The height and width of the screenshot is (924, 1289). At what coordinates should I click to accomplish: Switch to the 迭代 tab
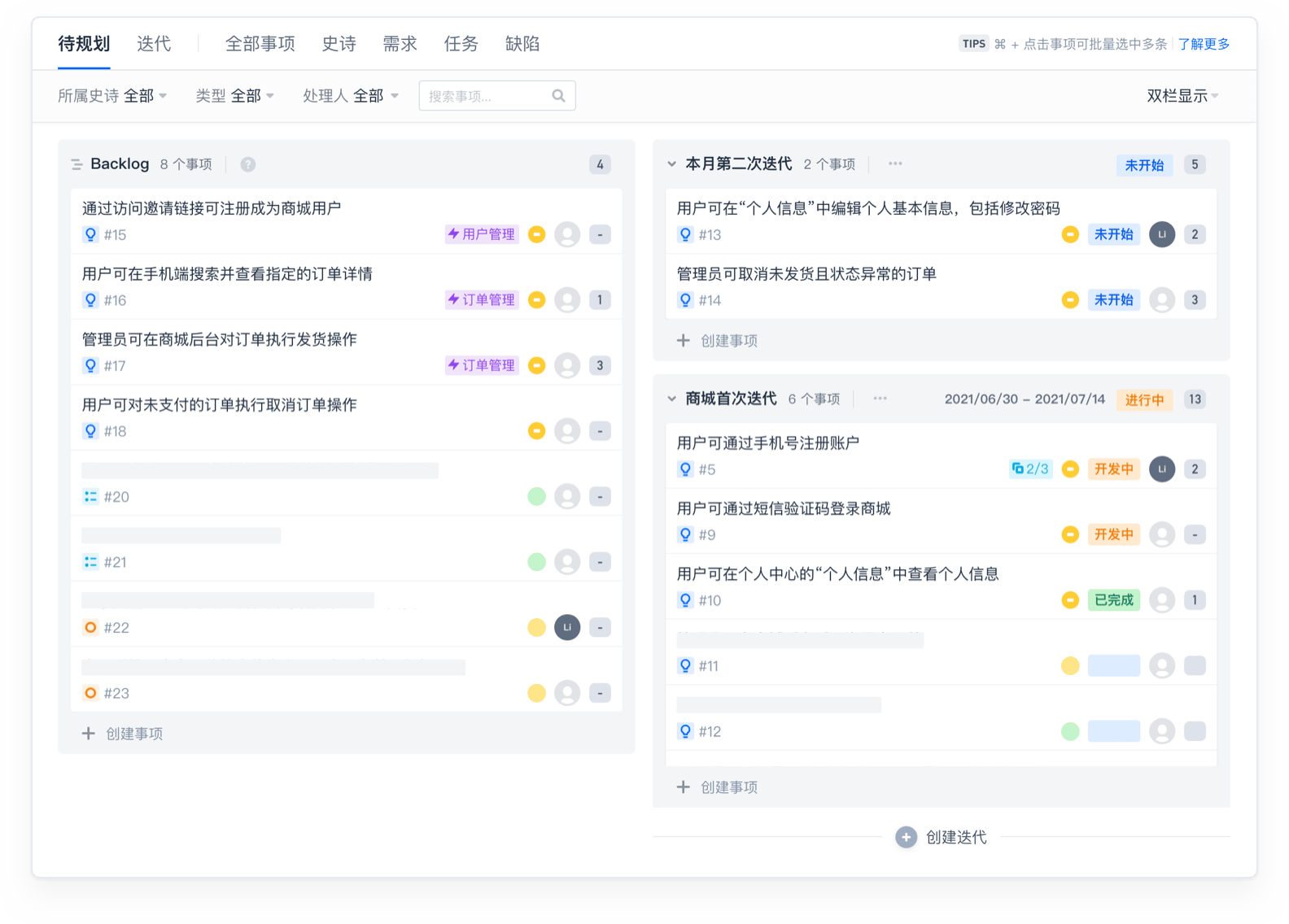pos(154,44)
